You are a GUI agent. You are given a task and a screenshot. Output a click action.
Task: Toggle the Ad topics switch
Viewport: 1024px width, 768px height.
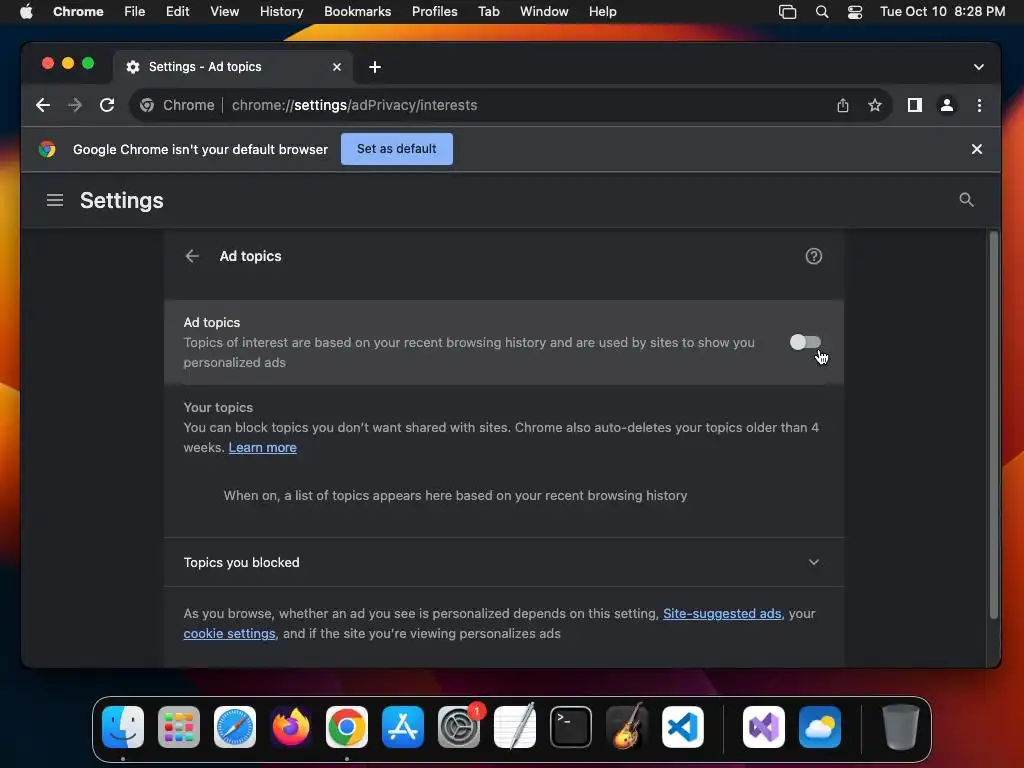coord(805,342)
